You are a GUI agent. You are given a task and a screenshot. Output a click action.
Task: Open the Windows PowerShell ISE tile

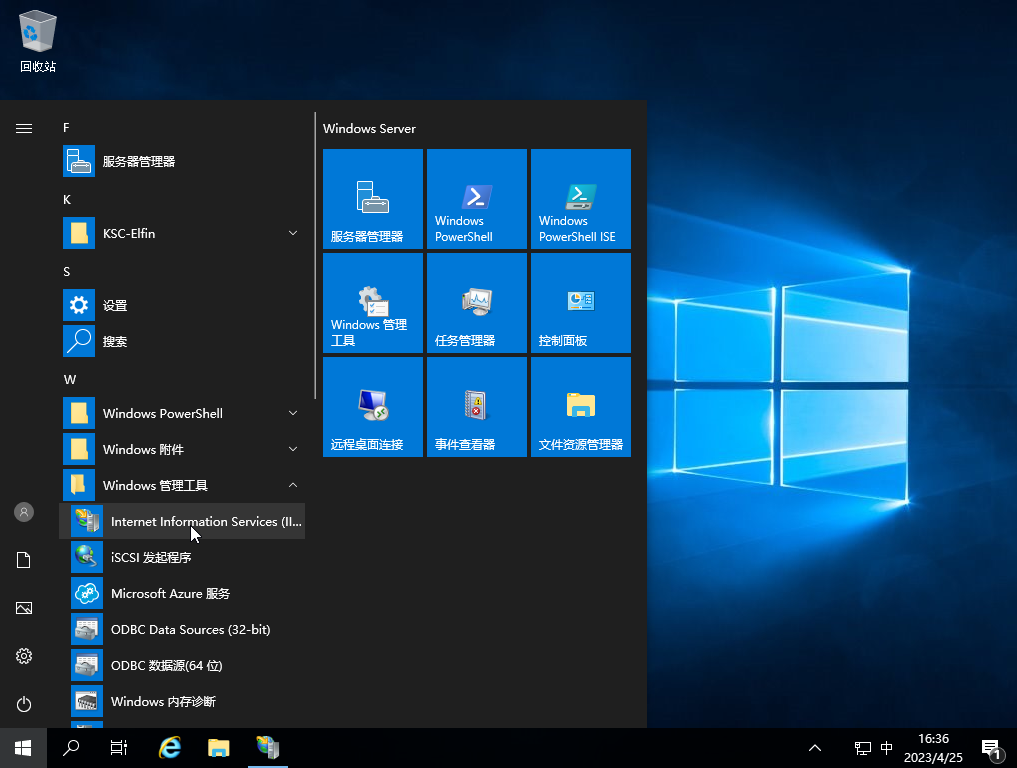tap(580, 199)
